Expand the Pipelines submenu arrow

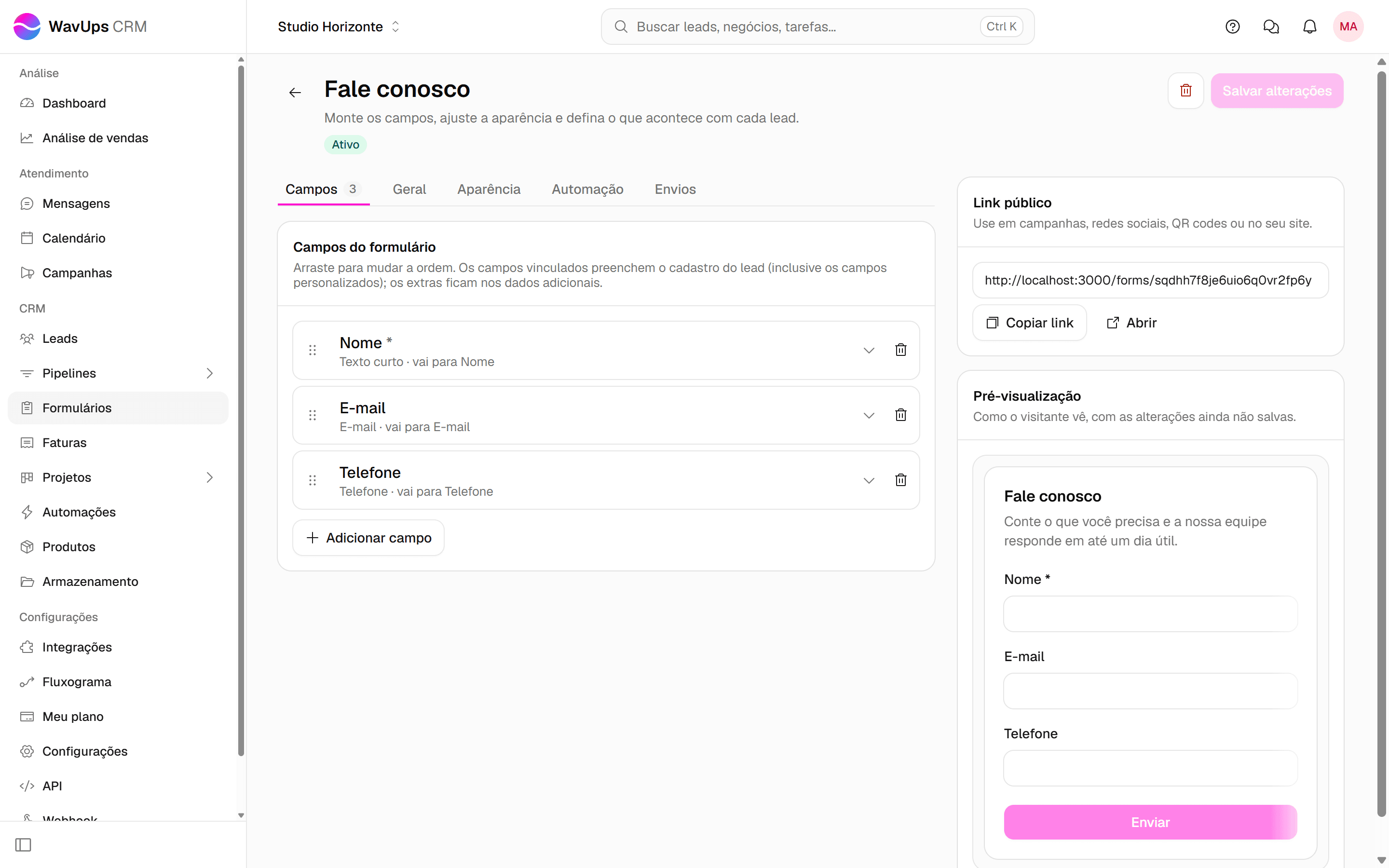(209, 373)
